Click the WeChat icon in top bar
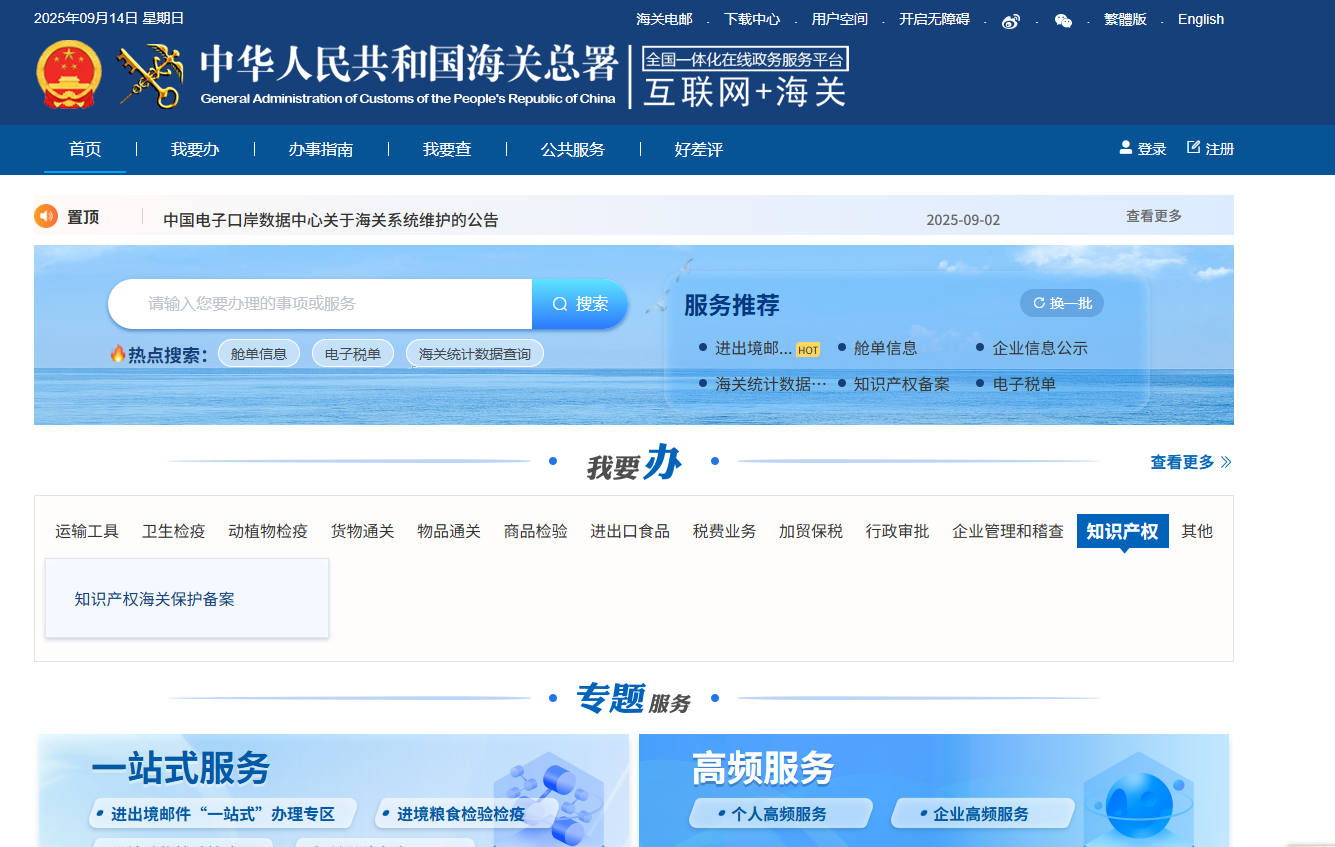Viewport: 1335px width, 847px height. click(x=1063, y=20)
